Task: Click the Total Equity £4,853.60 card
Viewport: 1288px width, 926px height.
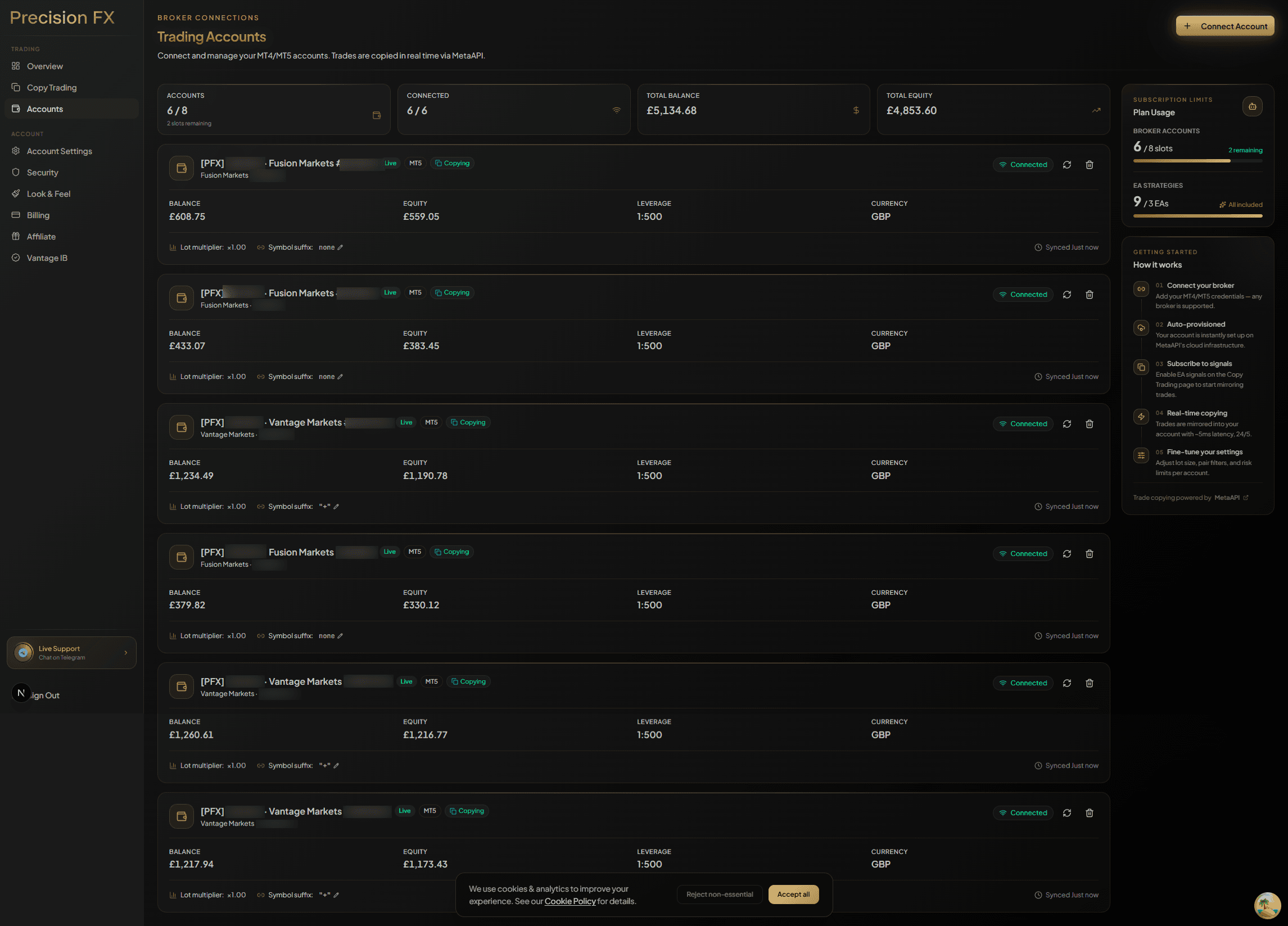Action: [993, 110]
